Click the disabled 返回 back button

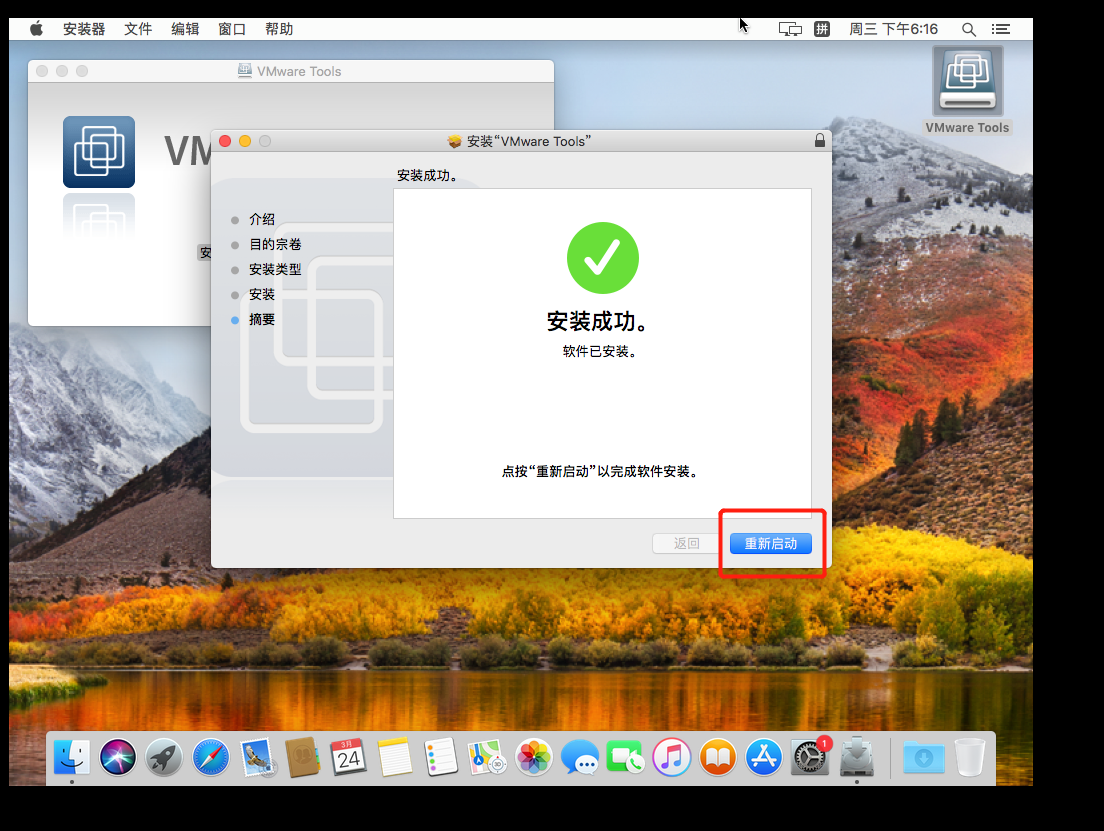point(686,544)
